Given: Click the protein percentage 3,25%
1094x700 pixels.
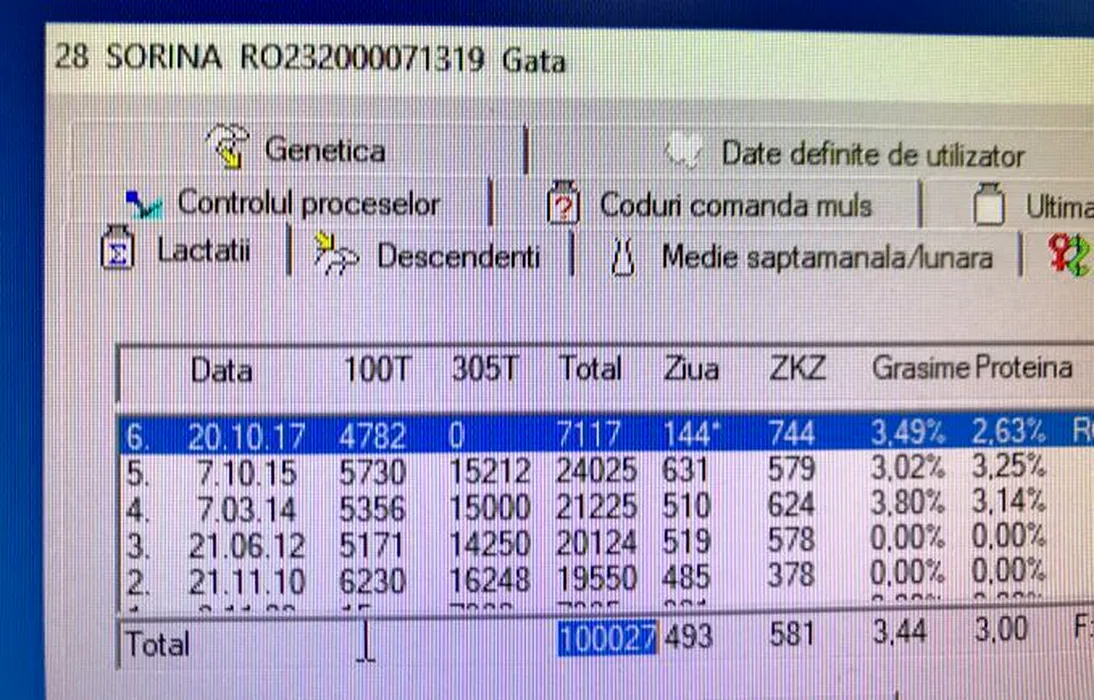Looking at the screenshot, I should (1009, 465).
